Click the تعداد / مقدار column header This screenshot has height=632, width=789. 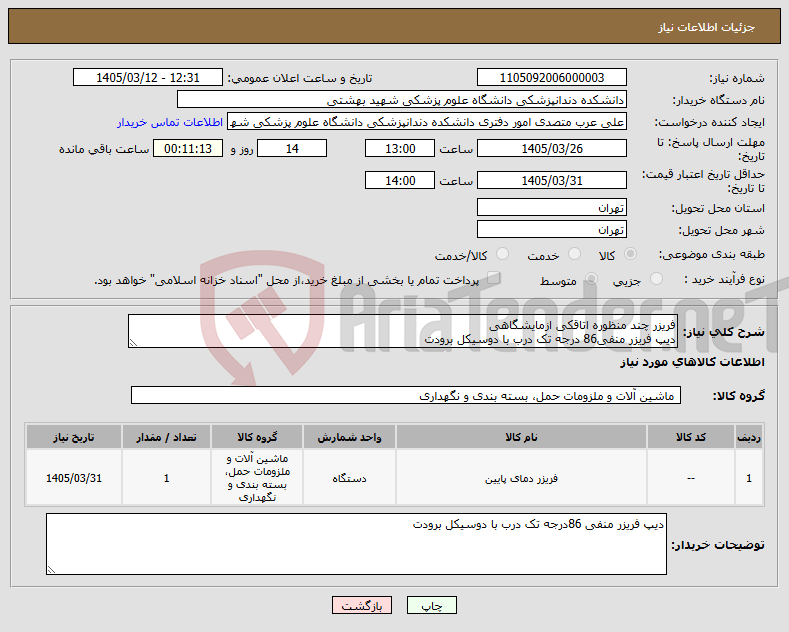click(x=167, y=437)
